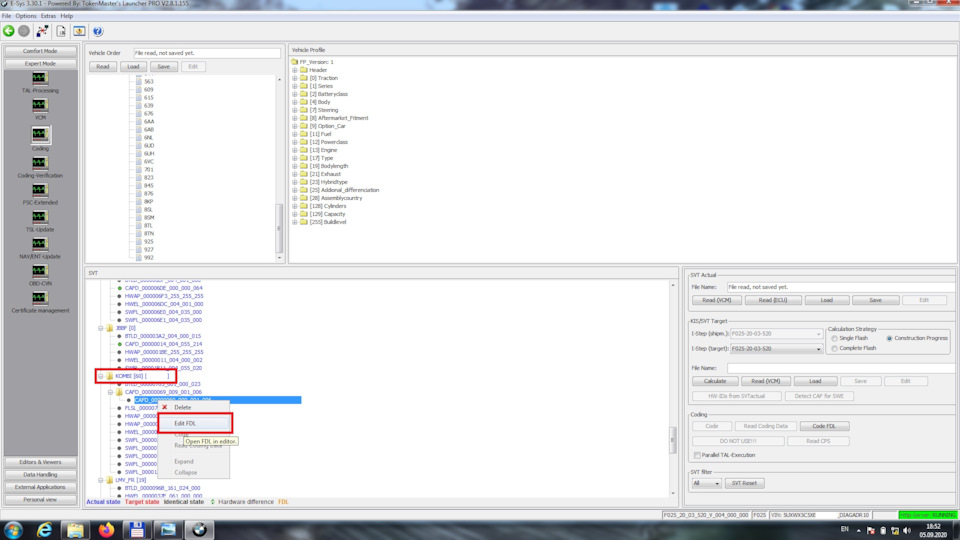Image resolution: width=960 pixels, height=540 pixels.
Task: Open the TSL-Update module icon
Action: (x=40, y=217)
